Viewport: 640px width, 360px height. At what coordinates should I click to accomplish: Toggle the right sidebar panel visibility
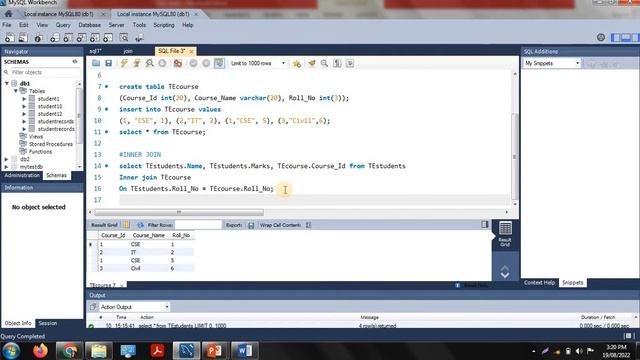pyautogui.click(x=635, y=38)
